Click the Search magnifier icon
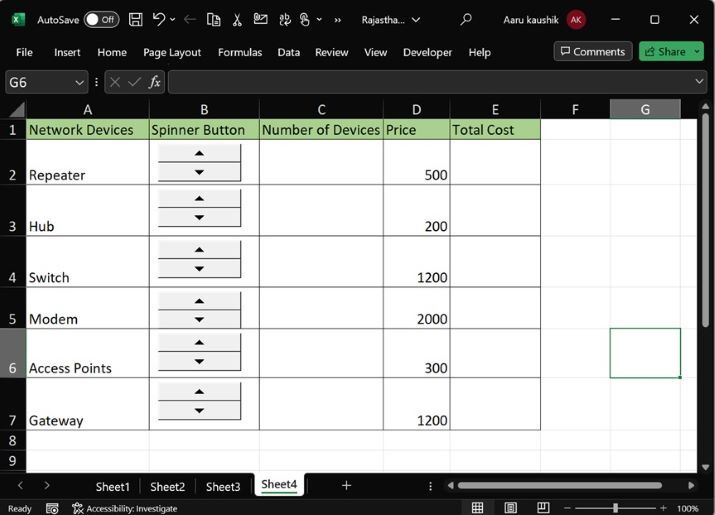The image size is (715, 515). (x=466, y=20)
